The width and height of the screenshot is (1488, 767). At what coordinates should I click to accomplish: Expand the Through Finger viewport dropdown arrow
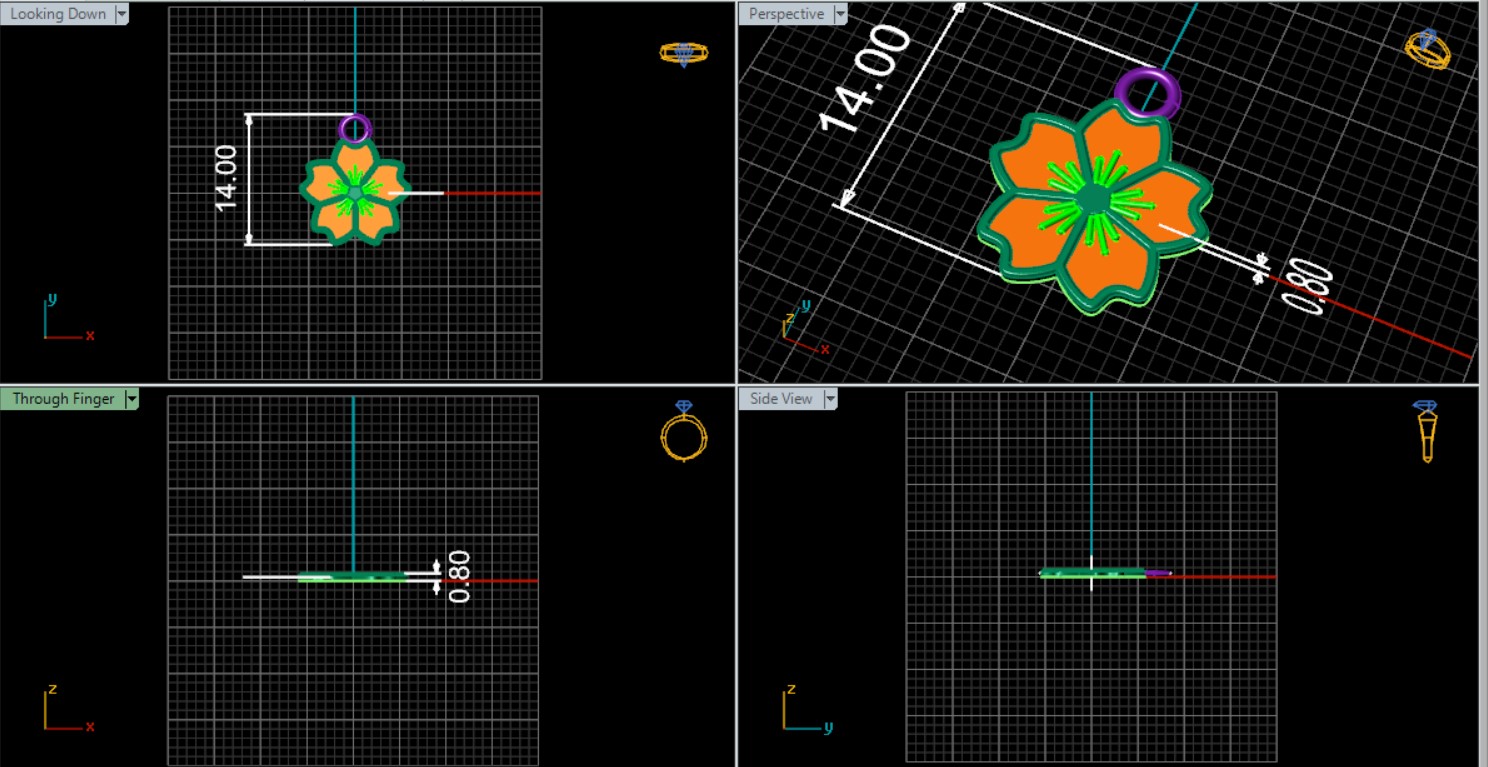pos(131,399)
